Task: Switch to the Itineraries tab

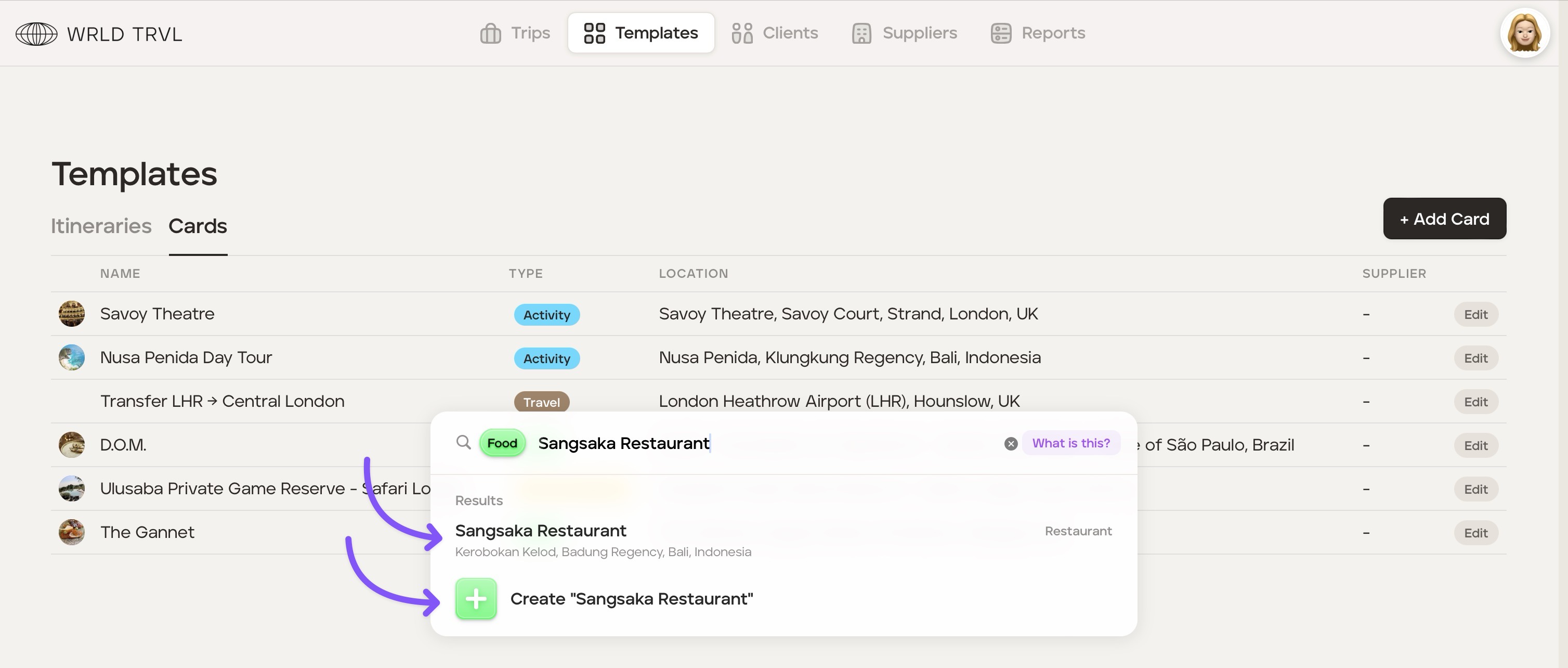Action: tap(101, 226)
